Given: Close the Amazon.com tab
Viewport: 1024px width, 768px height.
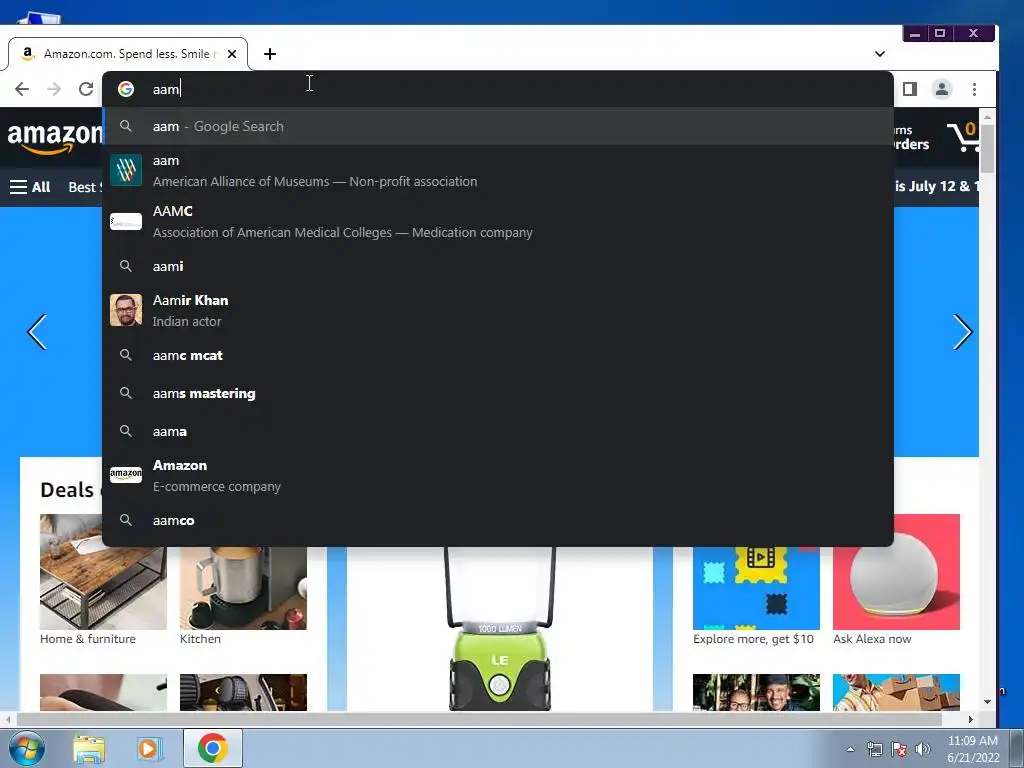Looking at the screenshot, I should tap(232, 54).
